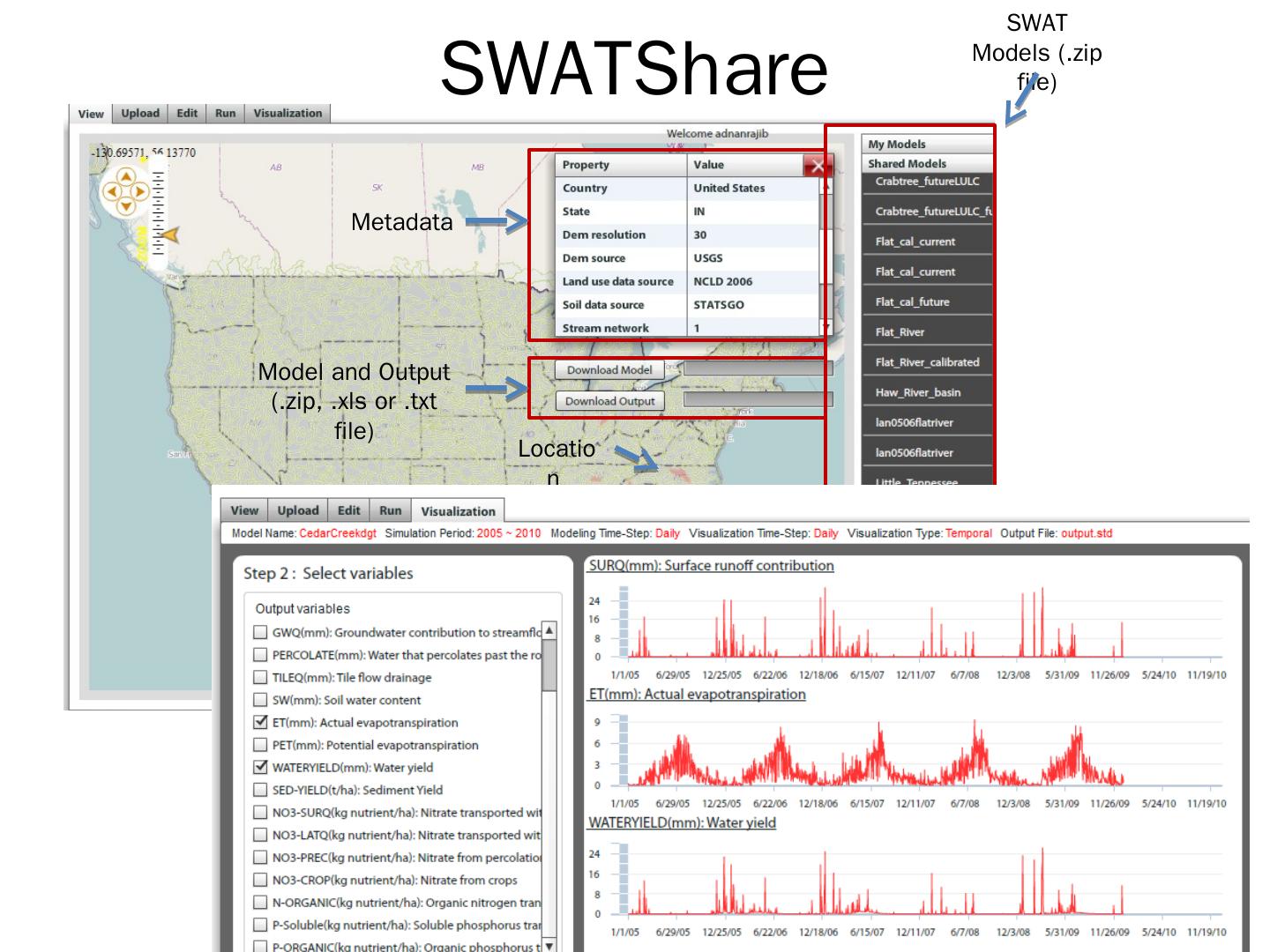1270x952 pixels.
Task: Click the Download Model button
Action: (x=609, y=370)
